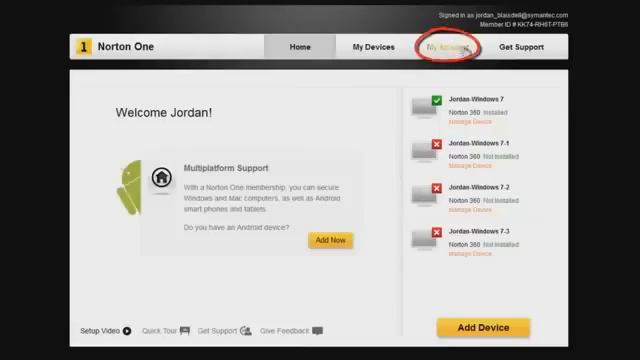640x360 pixels.
Task: Click the Member ID text
Action: 524,24
